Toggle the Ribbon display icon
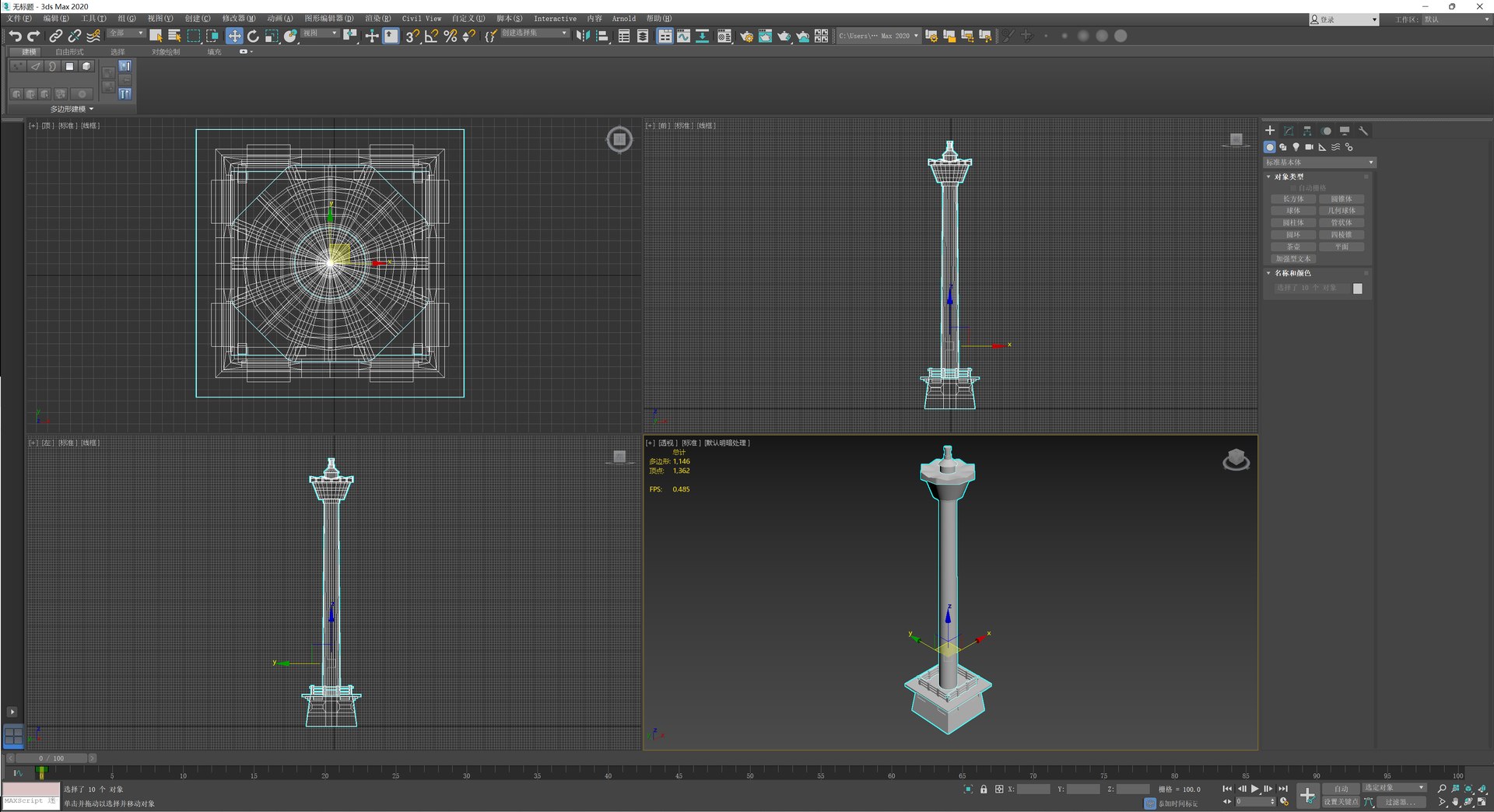Screen dimensions: 1494x812 tap(665, 36)
